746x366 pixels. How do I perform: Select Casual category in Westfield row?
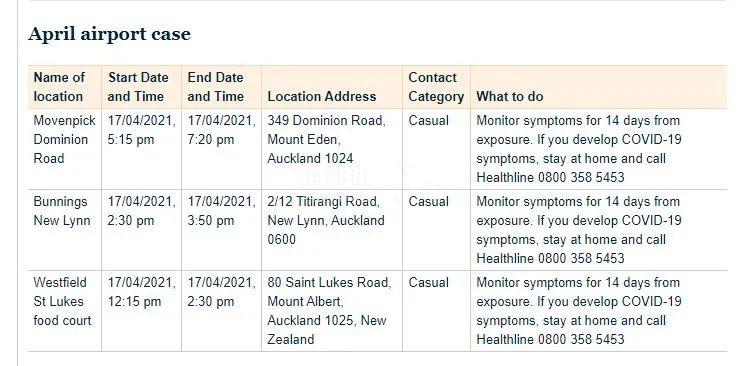(428, 282)
